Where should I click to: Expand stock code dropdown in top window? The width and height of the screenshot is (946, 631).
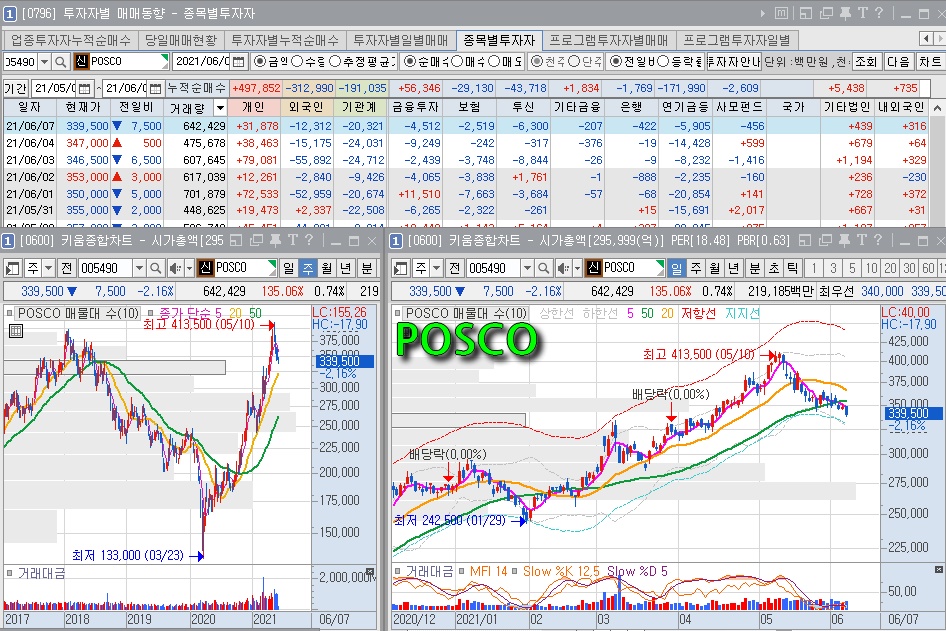pyautogui.click(x=44, y=62)
